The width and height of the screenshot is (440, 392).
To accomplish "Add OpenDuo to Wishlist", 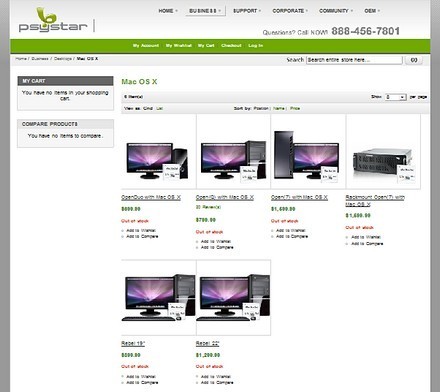I will click(x=141, y=230).
